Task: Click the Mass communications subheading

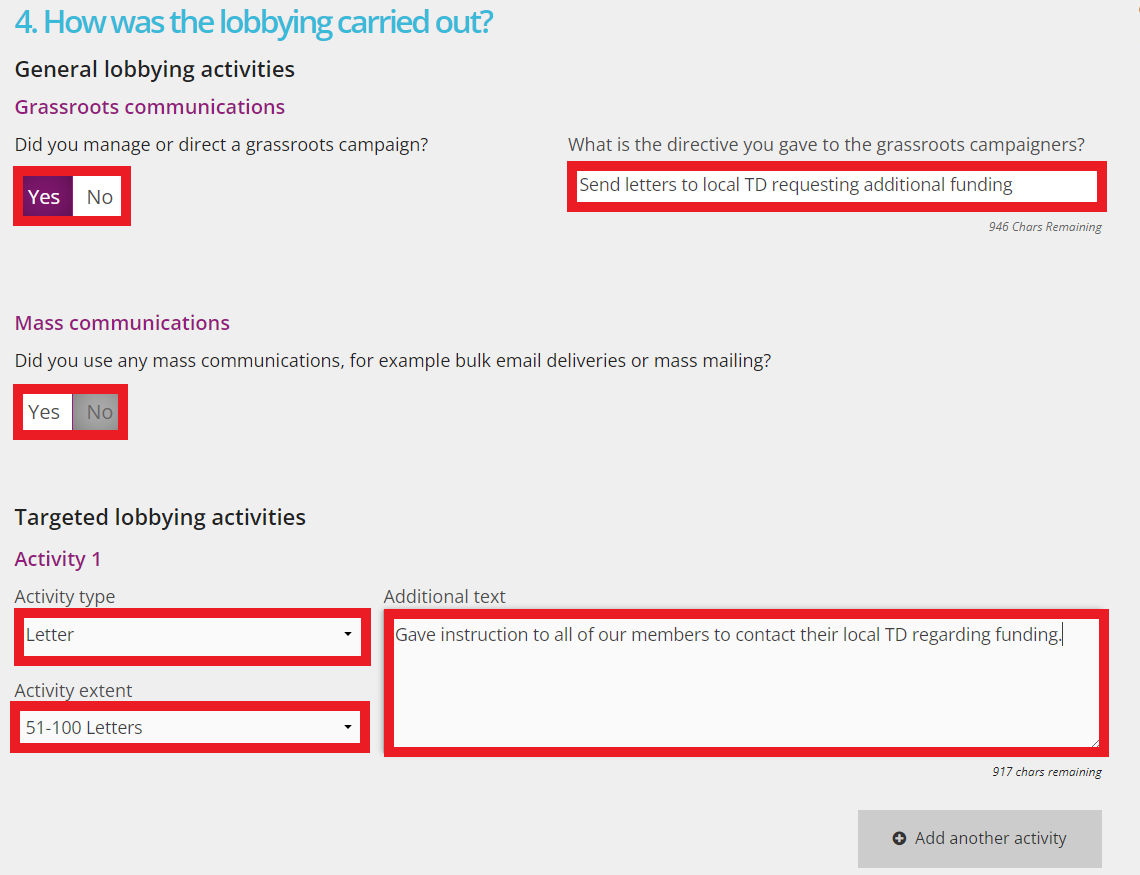Action: point(122,323)
